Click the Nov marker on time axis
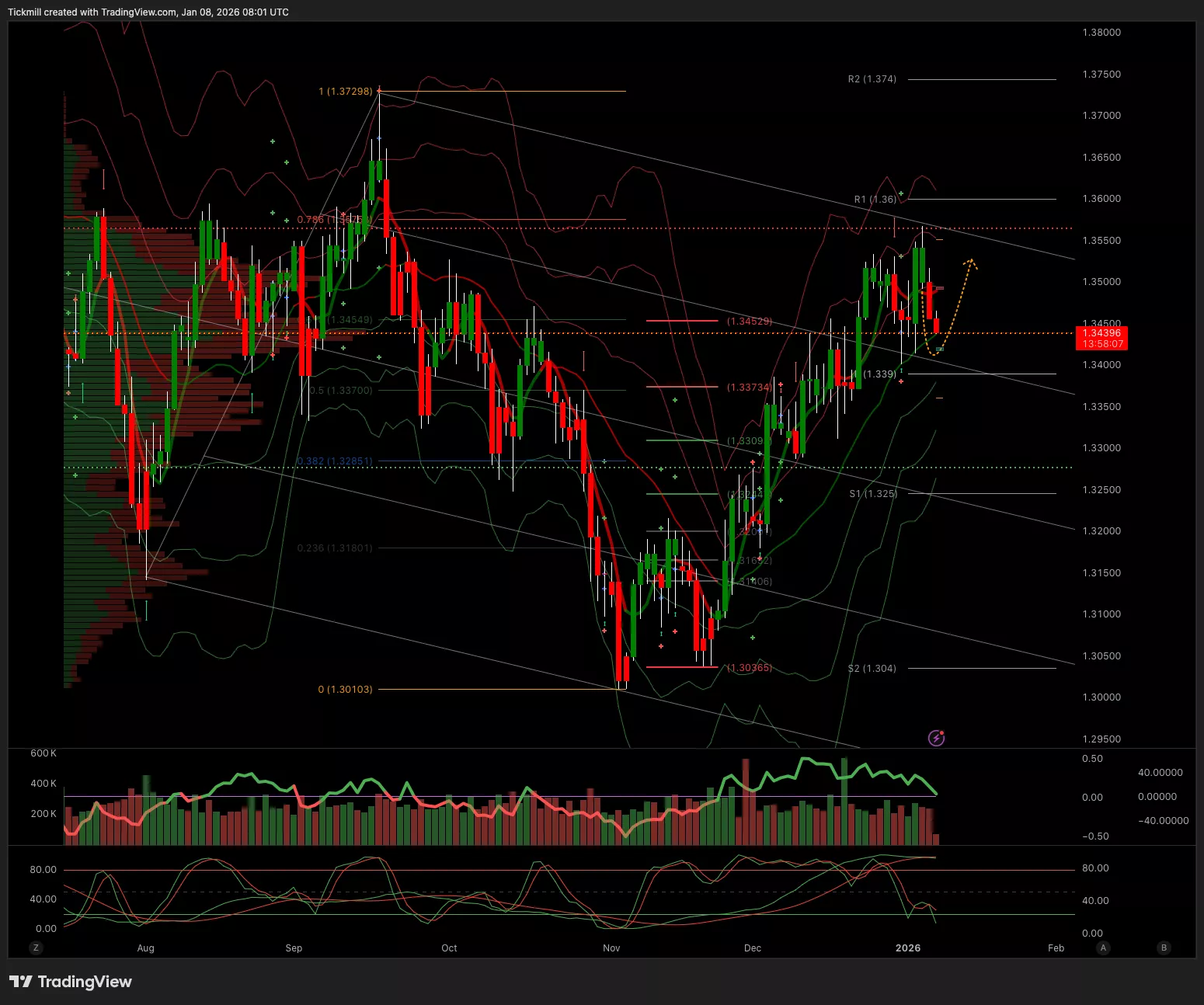Screen dimensions: 1204x1005 (611, 948)
